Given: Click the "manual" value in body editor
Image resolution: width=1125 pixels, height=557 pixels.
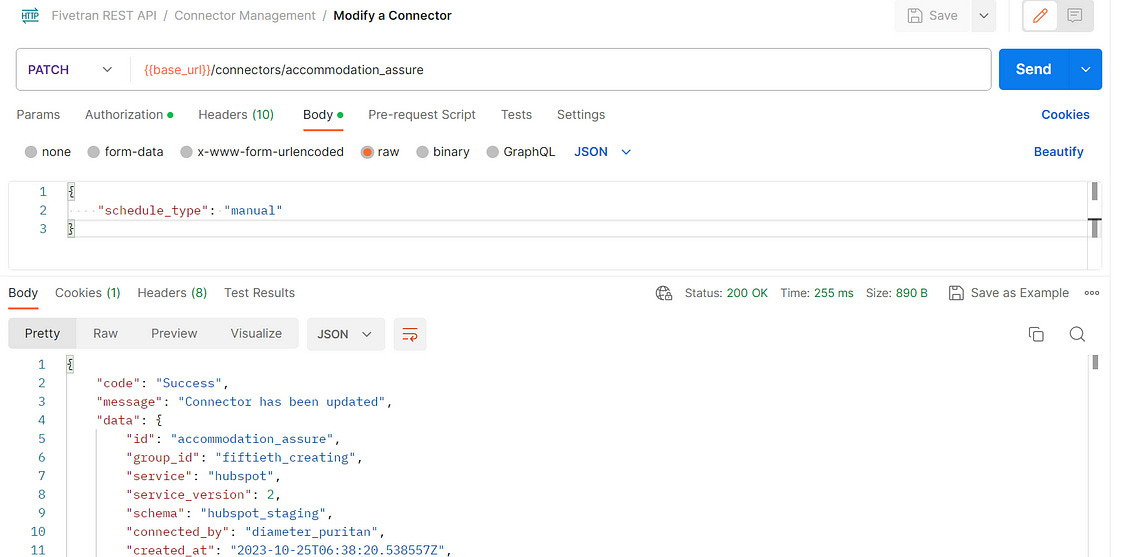Looking at the screenshot, I should (254, 210).
